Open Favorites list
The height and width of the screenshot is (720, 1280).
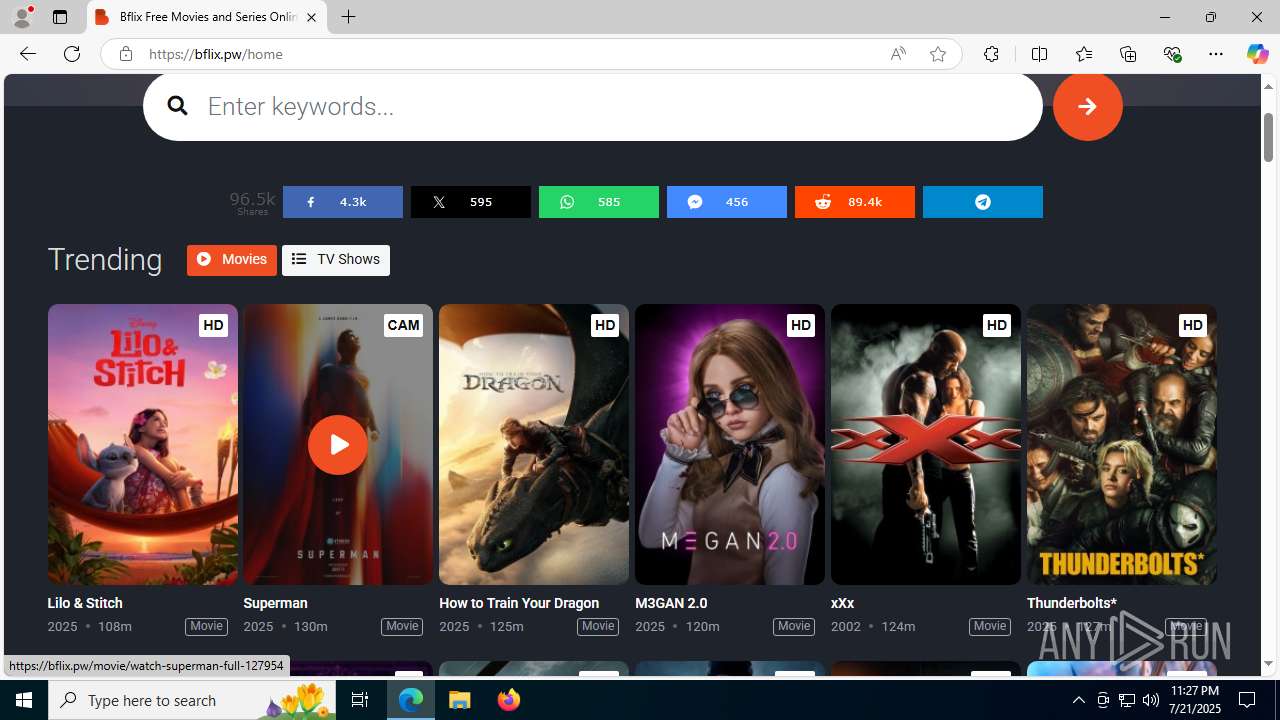click(x=1083, y=54)
